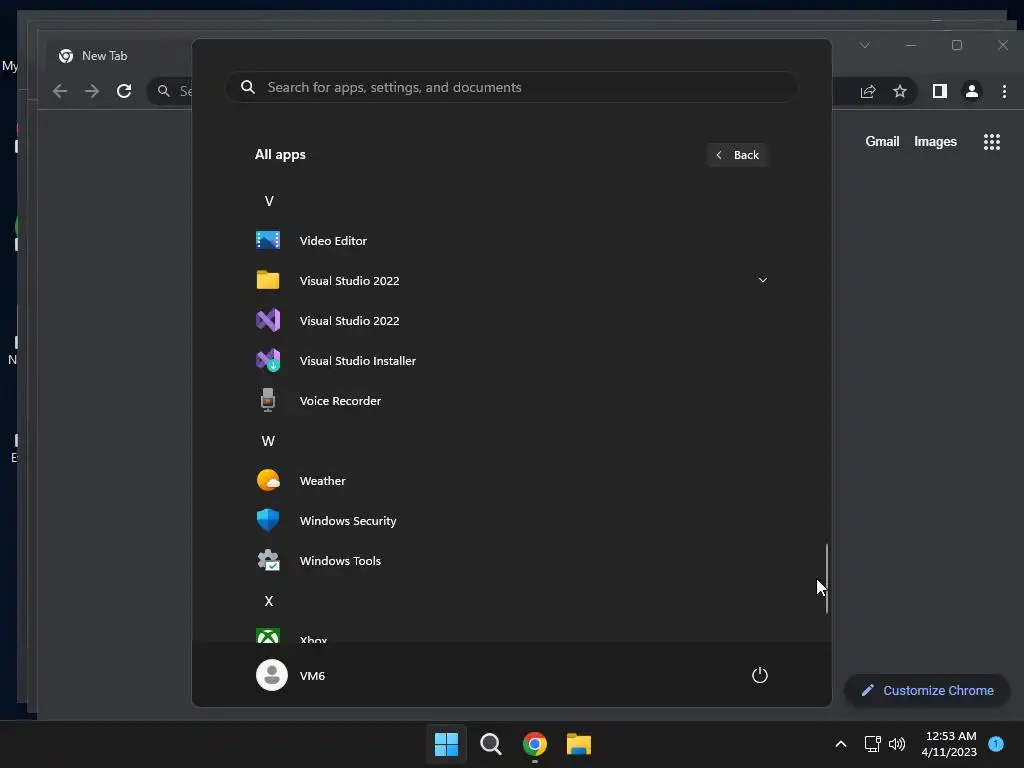Image resolution: width=1024 pixels, height=768 pixels.
Task: Jump to the letter V header
Action: (x=269, y=200)
